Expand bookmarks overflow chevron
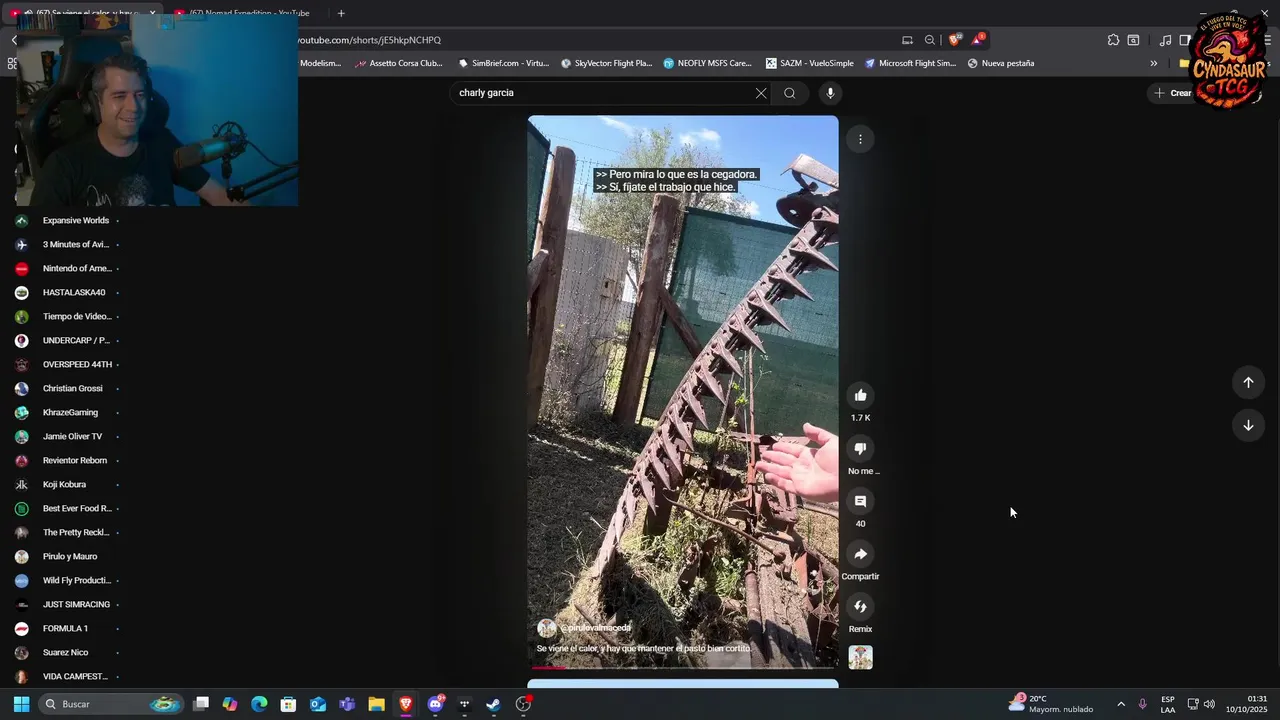Image resolution: width=1280 pixels, height=720 pixels. click(x=1153, y=63)
